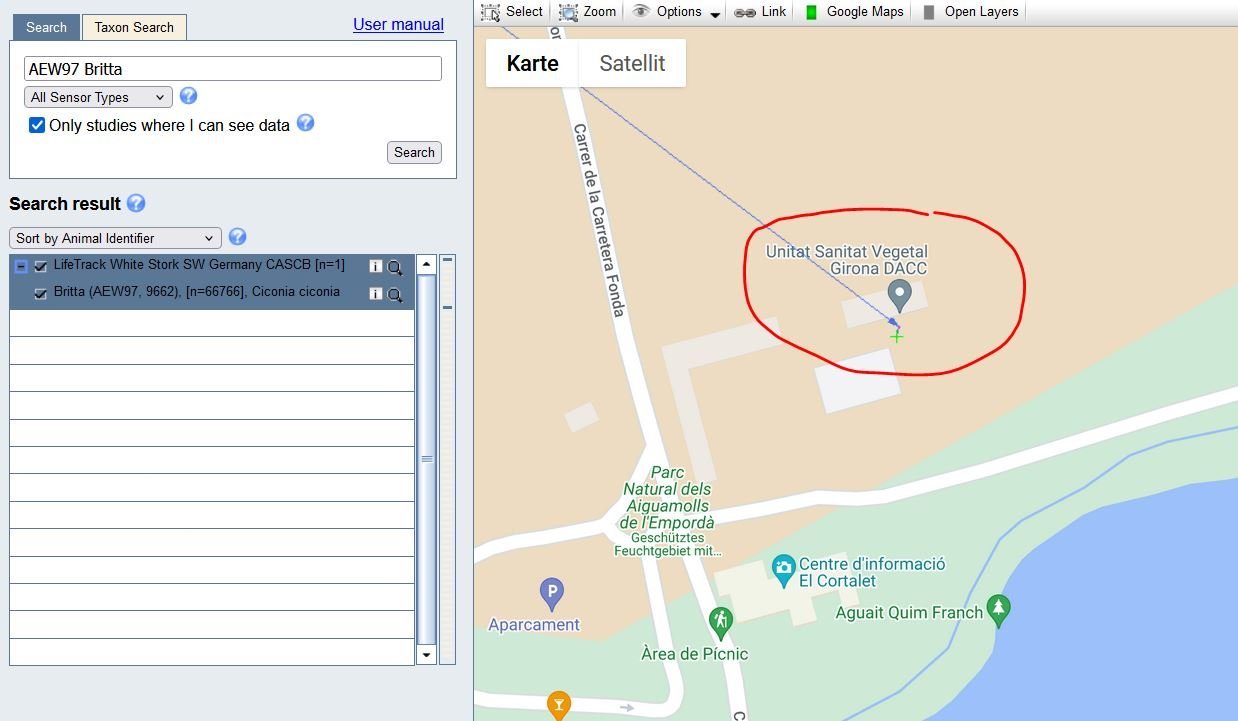
Task: Click the Unitat Sanitat Vegetal map pin
Action: 900,295
